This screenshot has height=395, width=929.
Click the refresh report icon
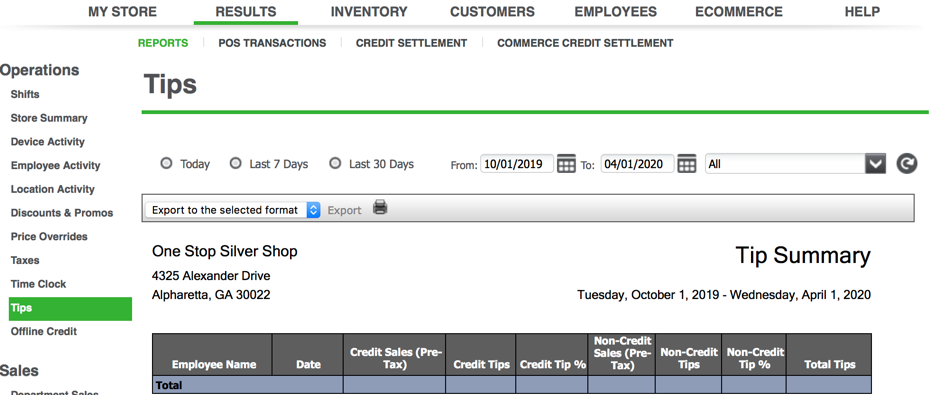906,163
